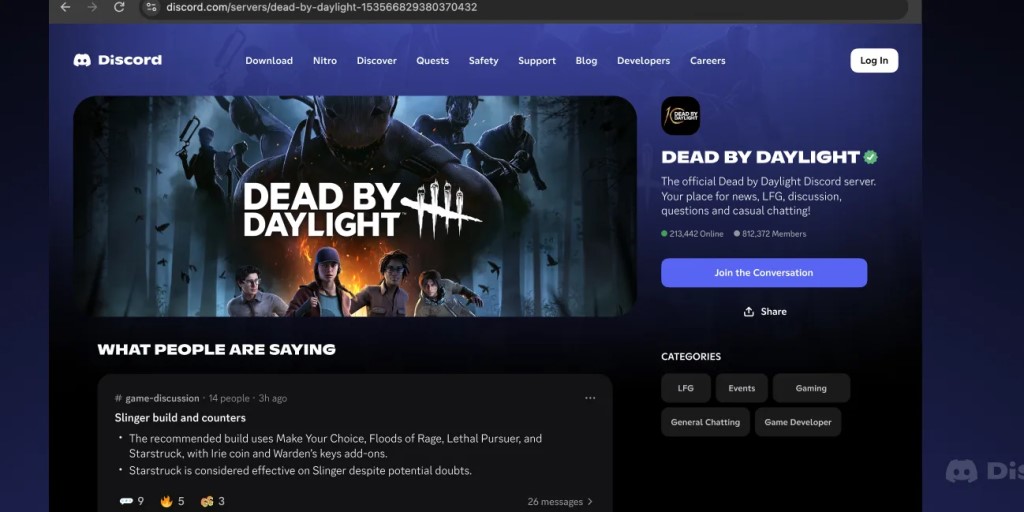Open site info icon in address bar
The image size is (1024, 512).
pos(152,7)
